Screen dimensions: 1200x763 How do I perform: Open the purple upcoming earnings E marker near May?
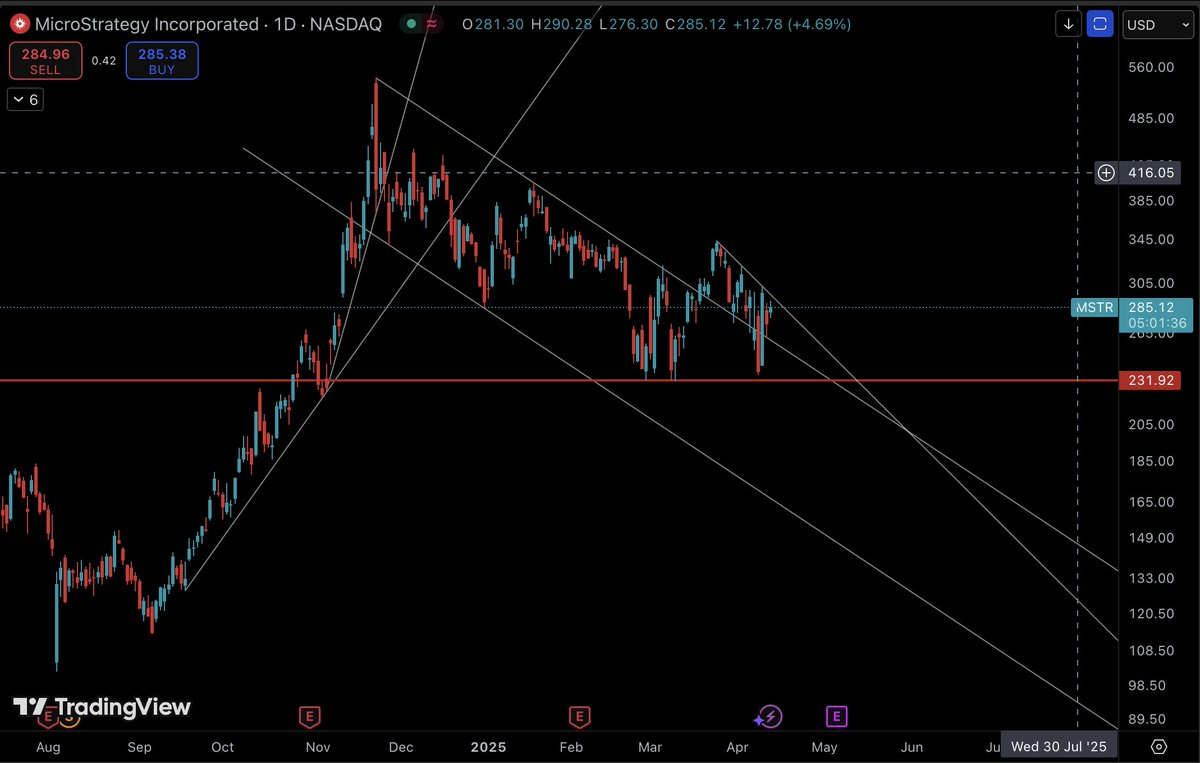coord(836,716)
